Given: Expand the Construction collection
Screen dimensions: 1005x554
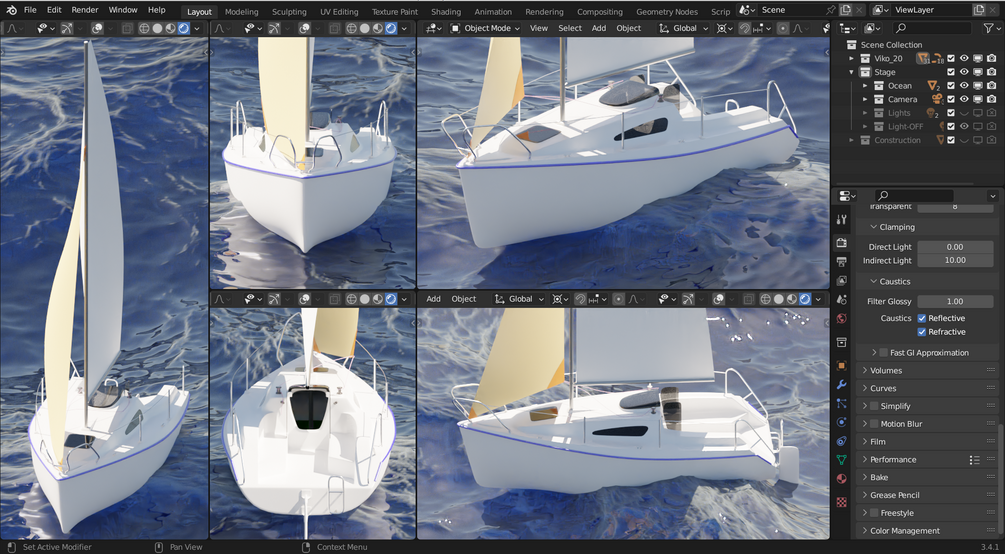Looking at the screenshot, I should (x=852, y=140).
